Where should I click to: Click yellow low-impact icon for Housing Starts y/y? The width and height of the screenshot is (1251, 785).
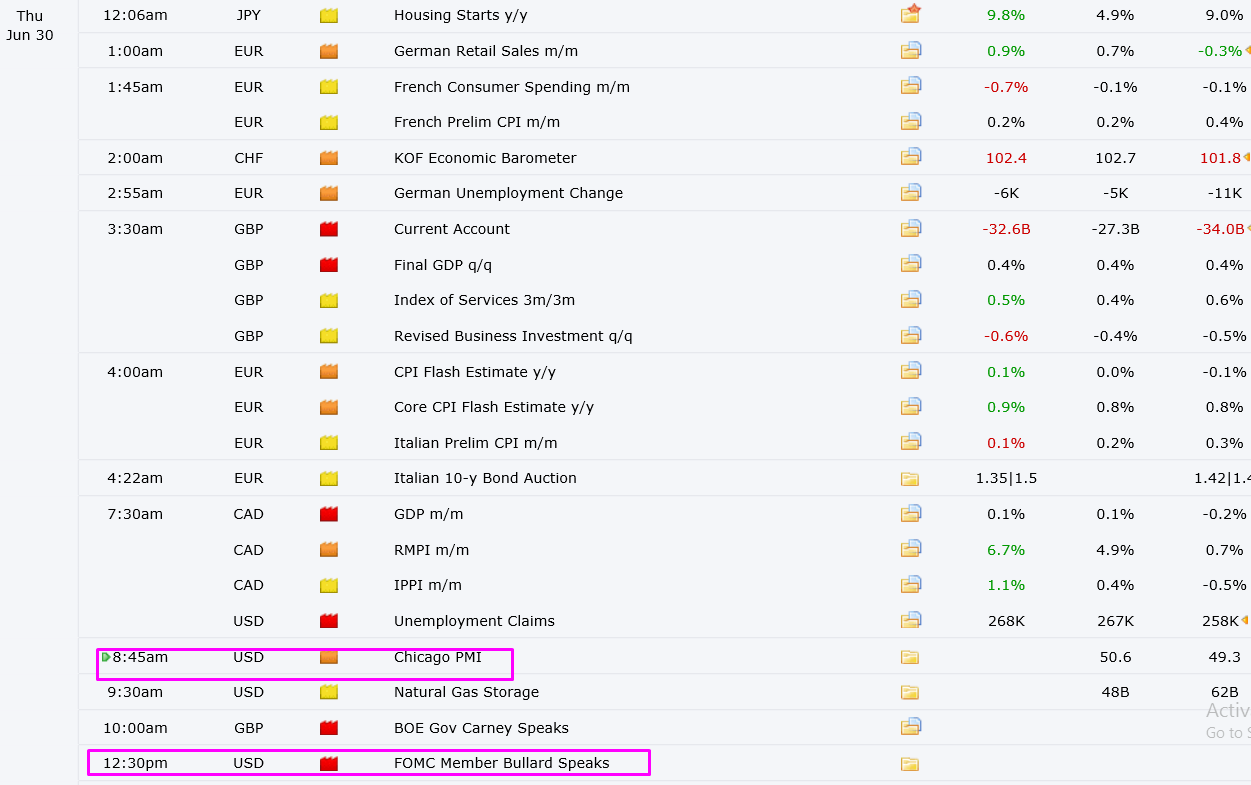[x=329, y=16]
